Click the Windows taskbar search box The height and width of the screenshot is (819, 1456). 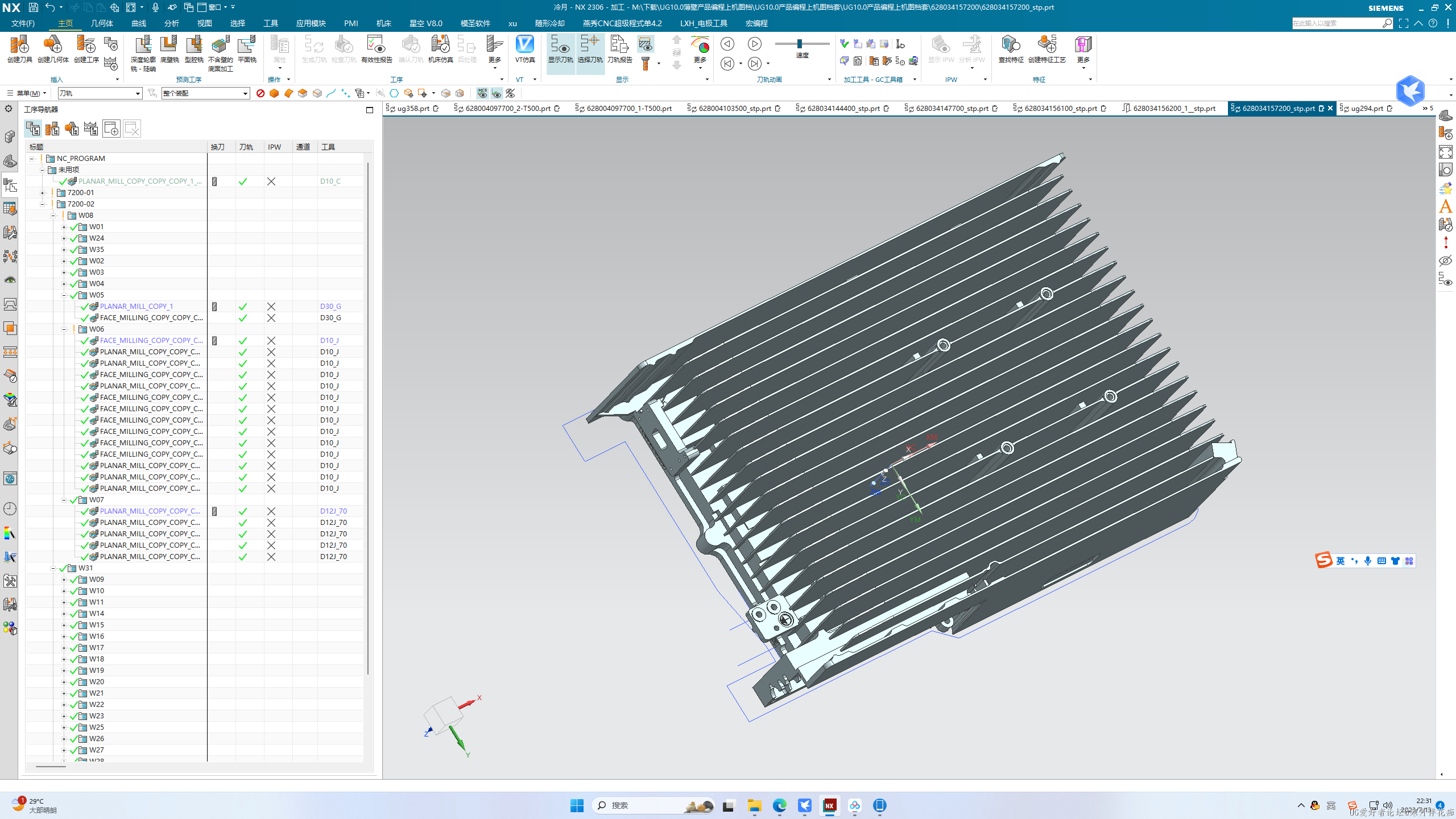(653, 805)
